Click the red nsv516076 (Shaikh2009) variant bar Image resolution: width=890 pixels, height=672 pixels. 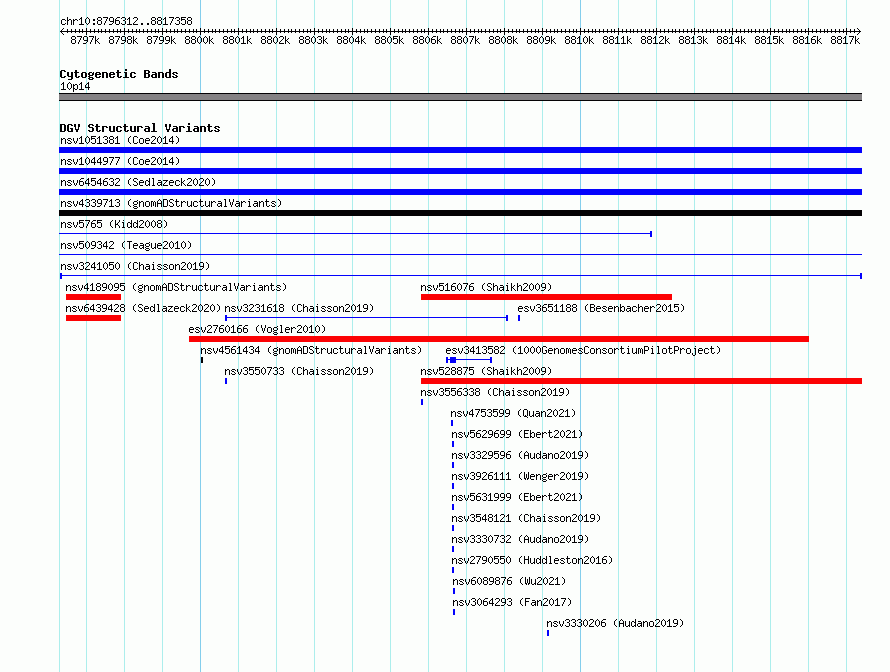(x=546, y=297)
